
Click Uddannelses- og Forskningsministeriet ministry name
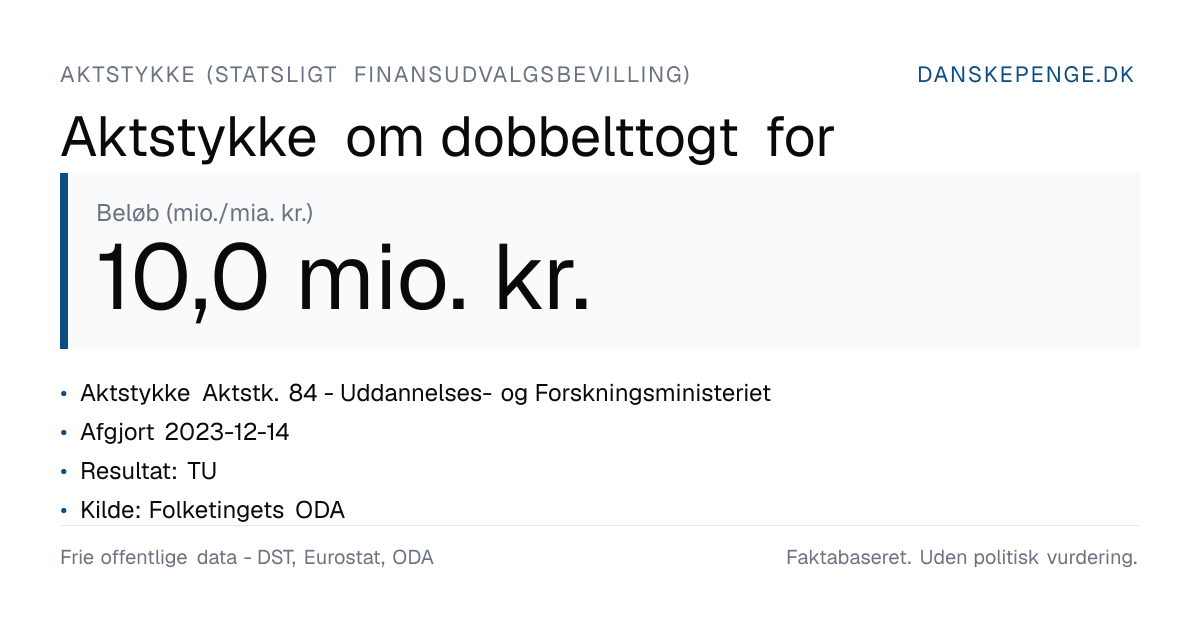pos(556,393)
